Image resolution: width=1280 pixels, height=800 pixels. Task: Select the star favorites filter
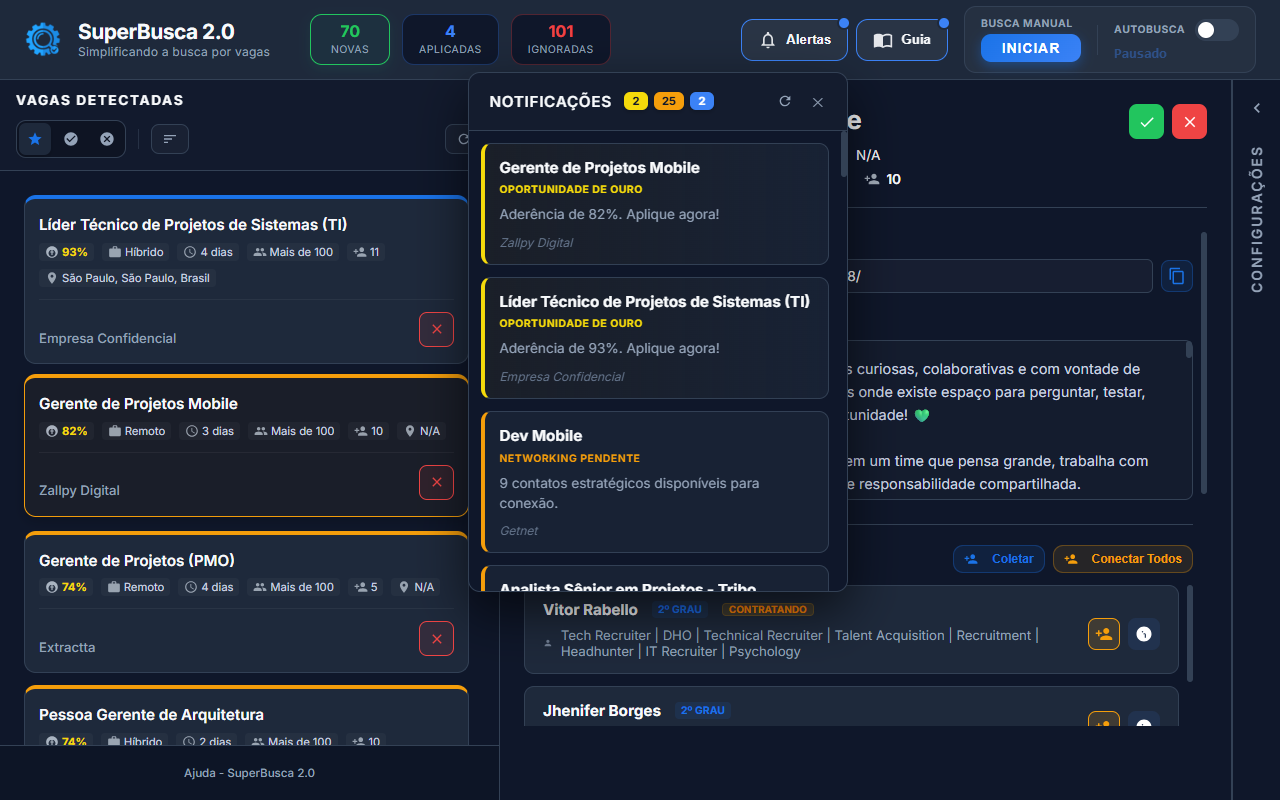35,139
